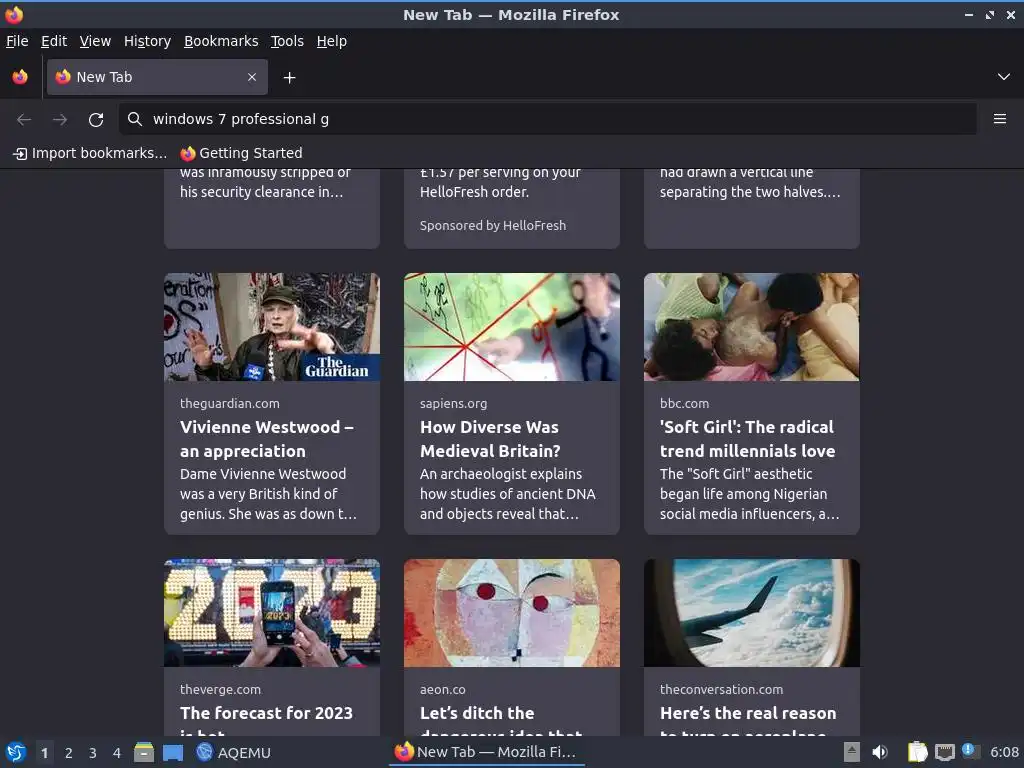Expand the list all tabs chevron
The height and width of the screenshot is (768, 1024).
pyautogui.click(x=1004, y=77)
